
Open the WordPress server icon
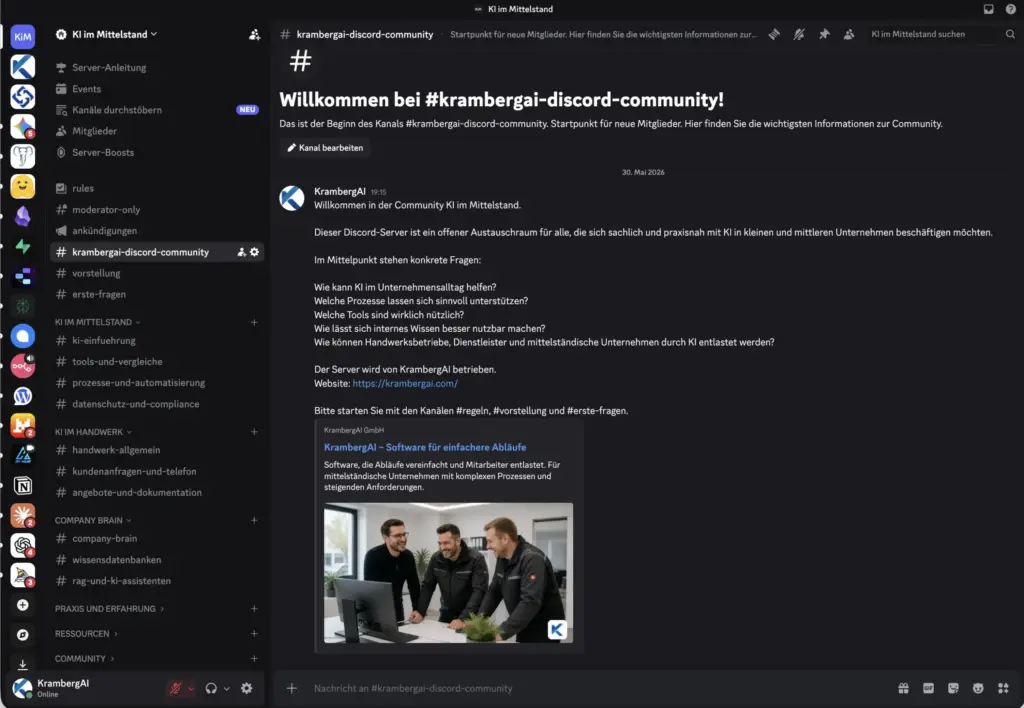tap(23, 396)
